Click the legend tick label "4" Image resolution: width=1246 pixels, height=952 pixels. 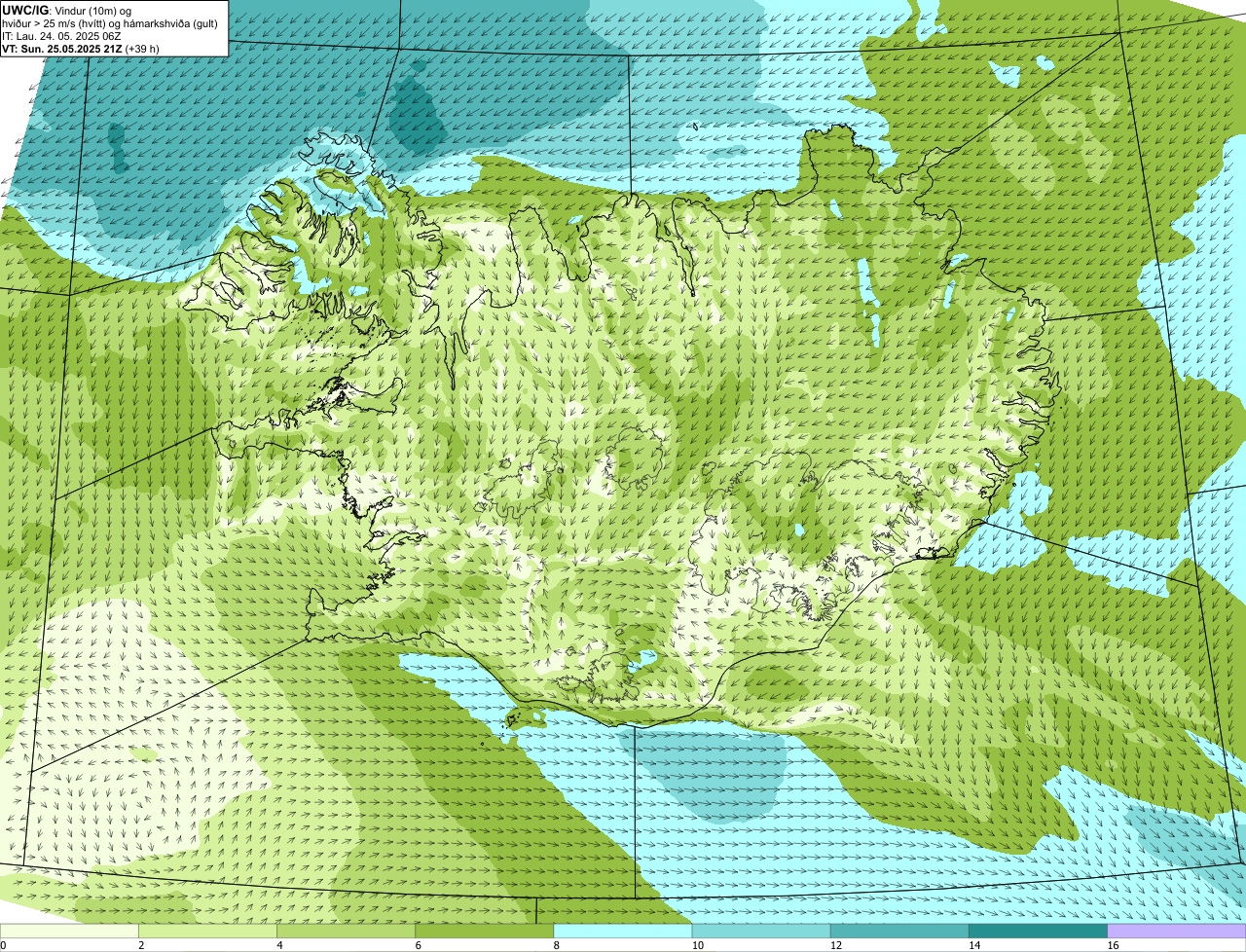(x=279, y=945)
